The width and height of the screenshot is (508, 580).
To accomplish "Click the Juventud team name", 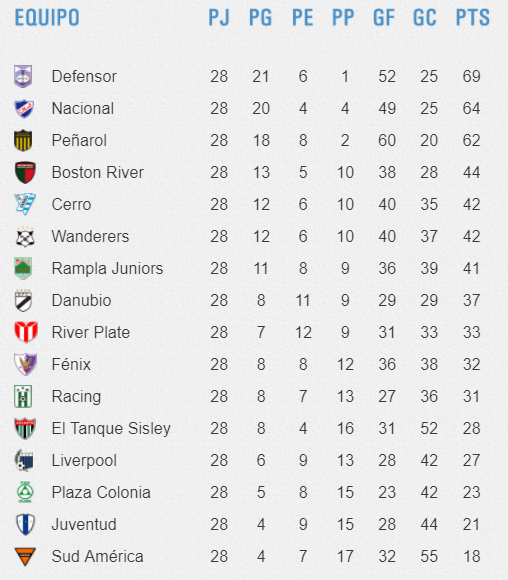I will pyautogui.click(x=84, y=525).
